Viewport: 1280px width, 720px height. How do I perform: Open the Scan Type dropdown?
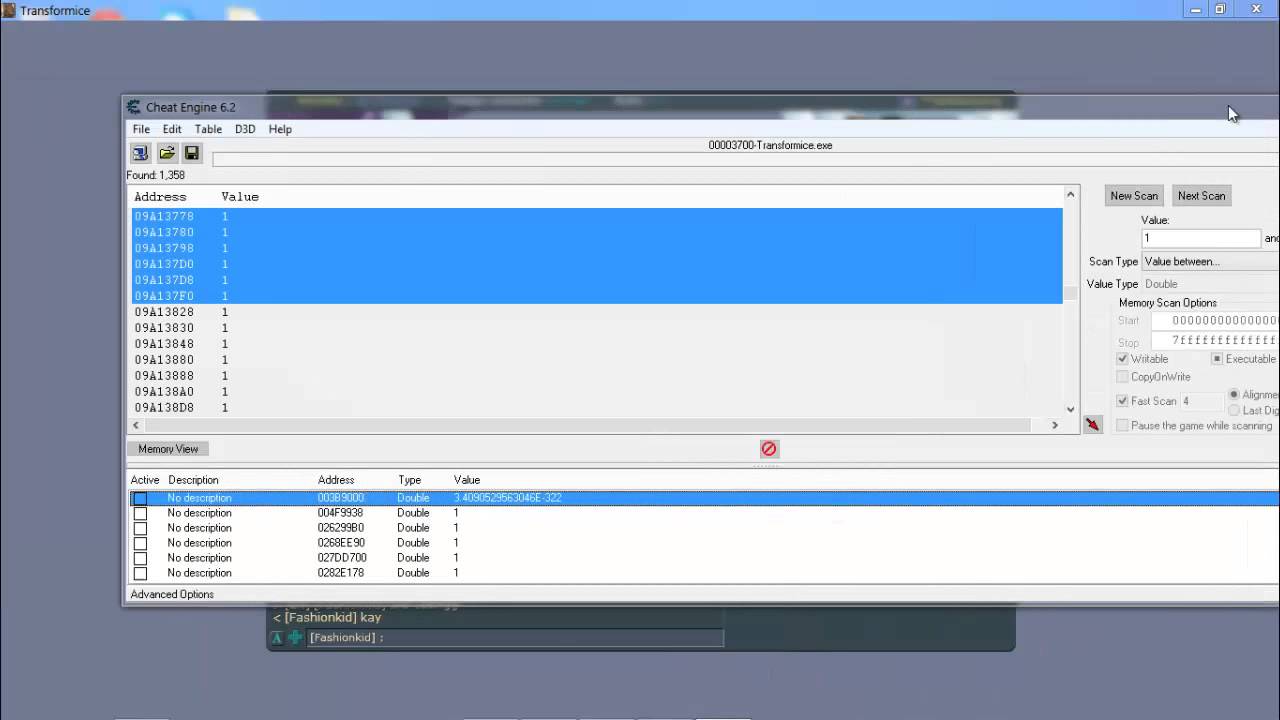click(x=1211, y=262)
